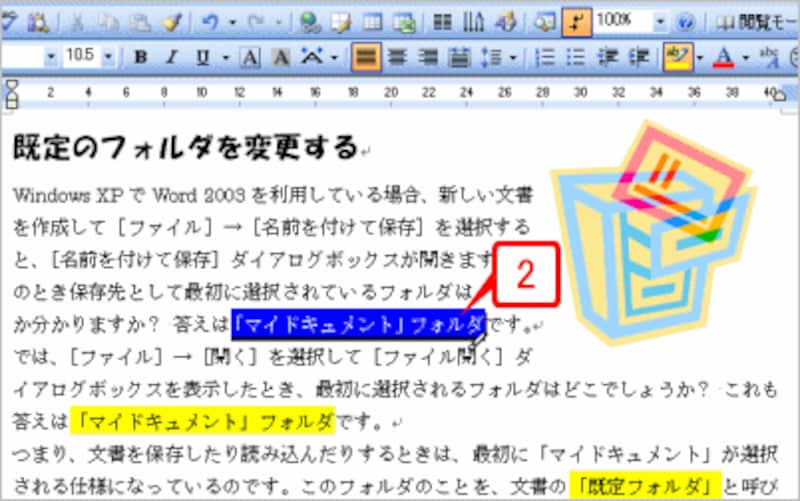800x501 pixels.
Task: Toggle the Document Map pane
Action: tap(545, 22)
